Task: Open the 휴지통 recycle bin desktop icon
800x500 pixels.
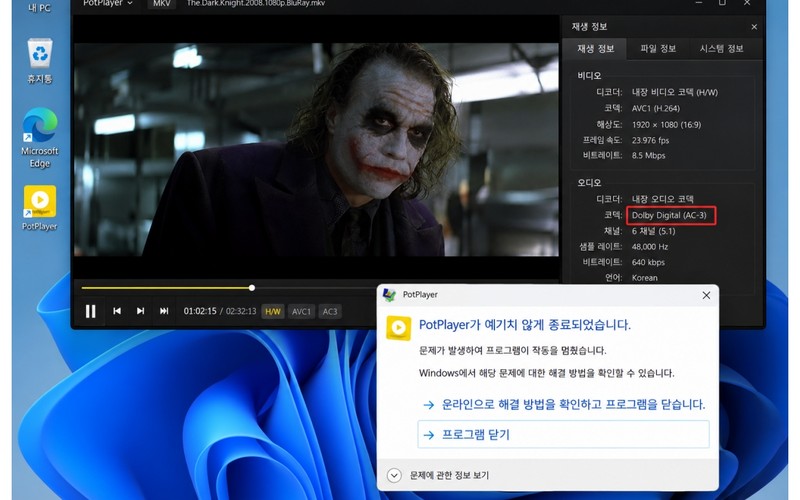Action: coord(40,61)
